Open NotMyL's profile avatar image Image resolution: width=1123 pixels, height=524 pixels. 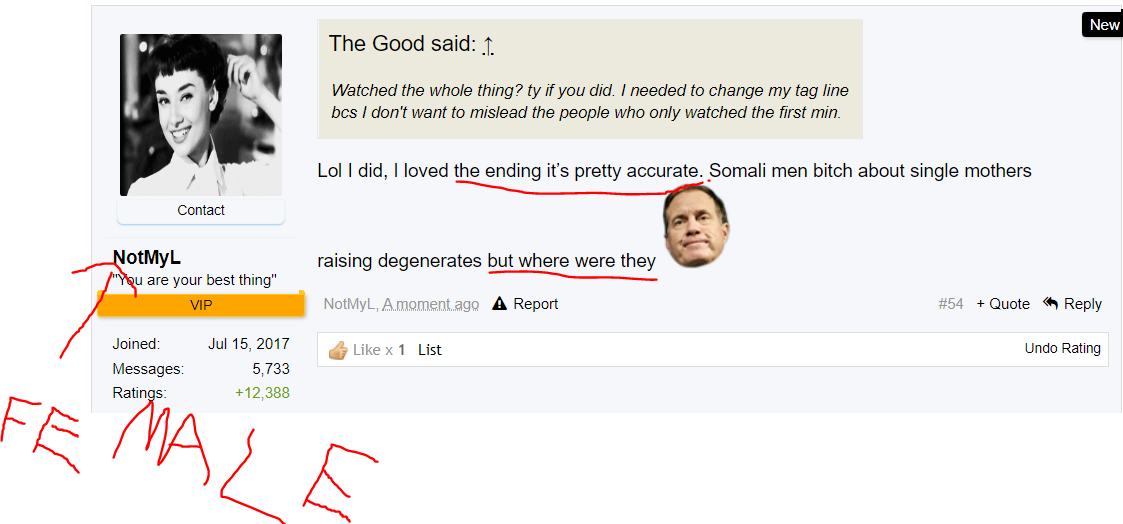click(201, 115)
